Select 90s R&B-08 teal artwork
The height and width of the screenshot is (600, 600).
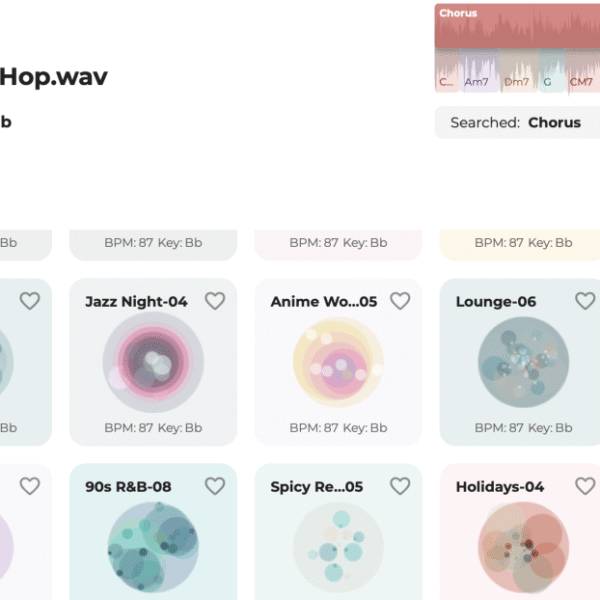click(x=153, y=547)
